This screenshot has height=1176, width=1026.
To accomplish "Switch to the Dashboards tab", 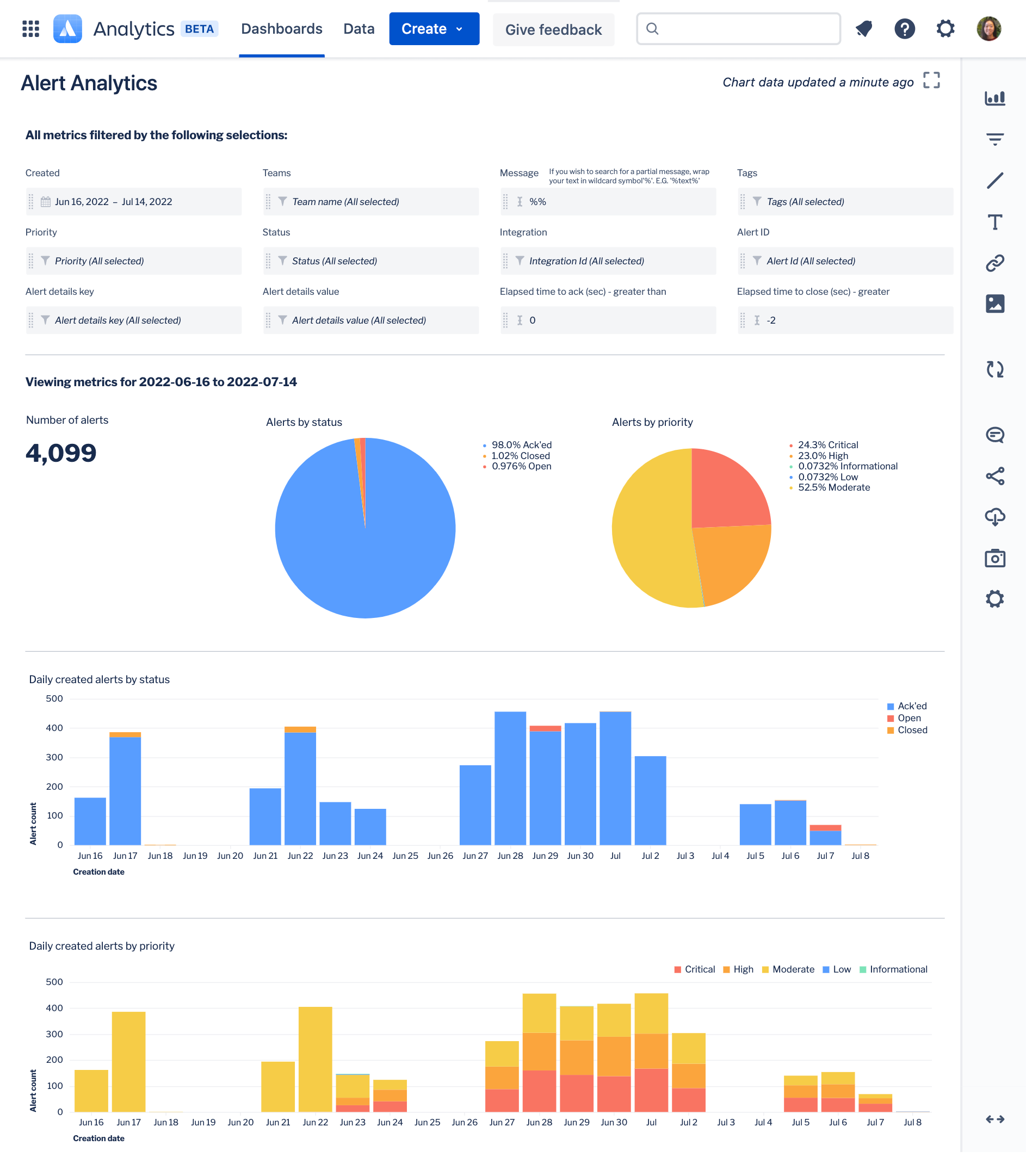I will (282, 29).
